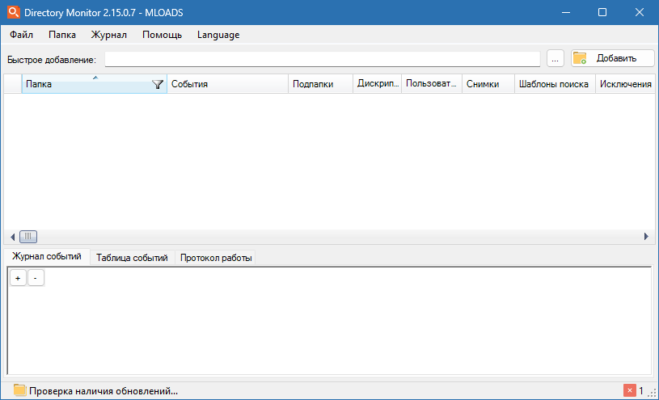Viewport: 659px width, 400px height.
Task: Click the browse '...' button
Action: click(555, 59)
